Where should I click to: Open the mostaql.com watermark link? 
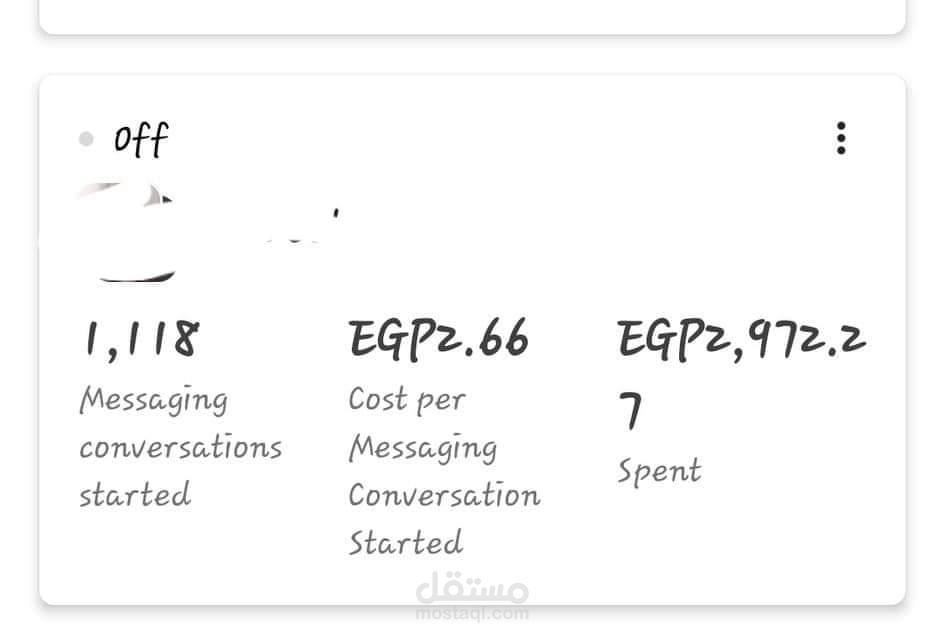click(x=472, y=614)
